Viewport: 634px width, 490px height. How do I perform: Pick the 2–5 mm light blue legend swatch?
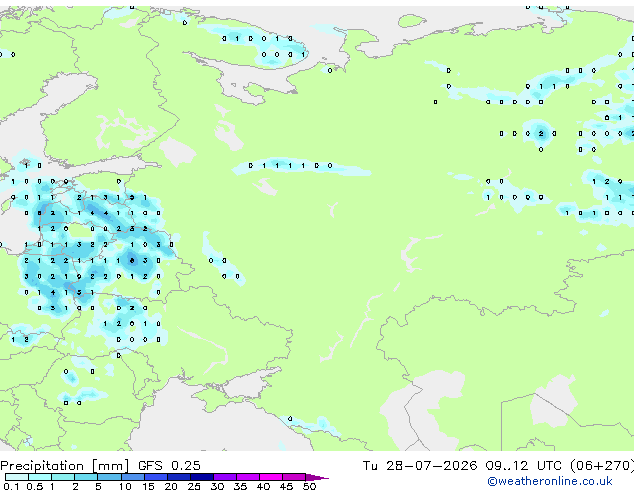[x=86, y=477]
